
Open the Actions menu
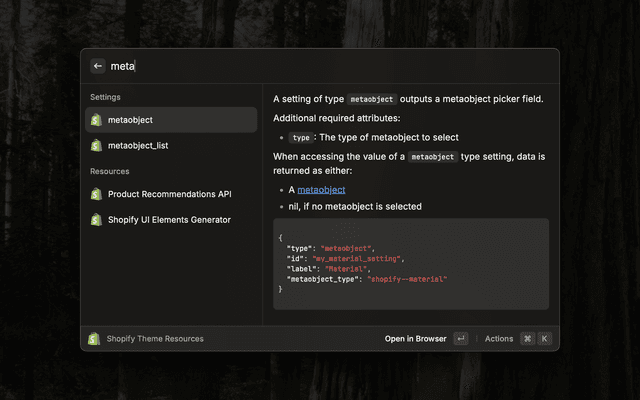[x=499, y=339]
